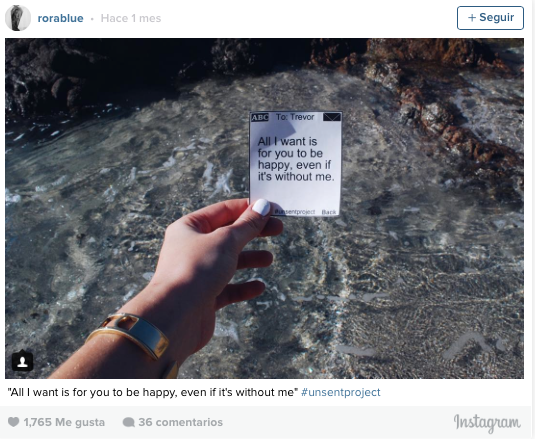Click the ABC icon on the note
This screenshot has width=535, height=439.
[260, 117]
